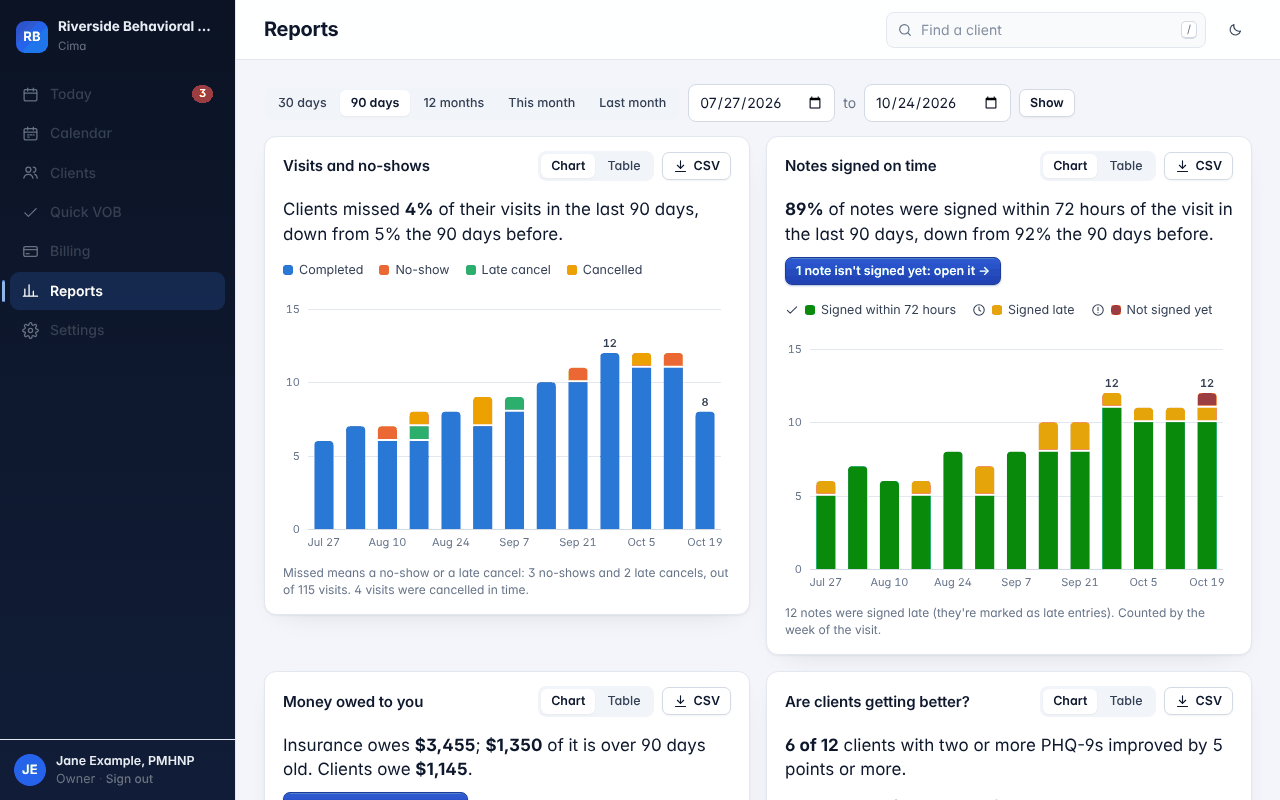Click the Show button for the date range
Image resolution: width=1280 pixels, height=800 pixels.
[x=1047, y=103]
